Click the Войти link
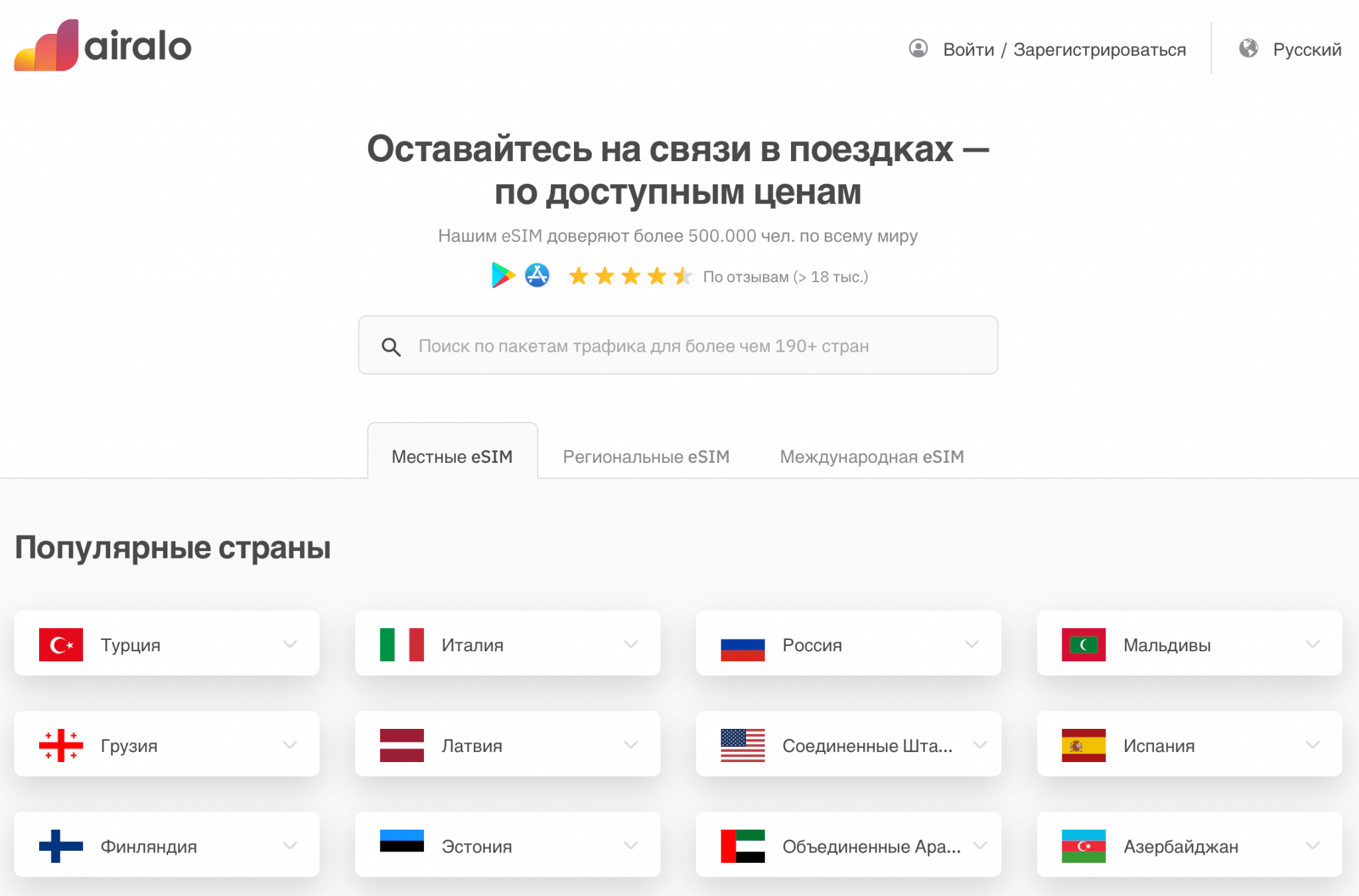 [969, 49]
